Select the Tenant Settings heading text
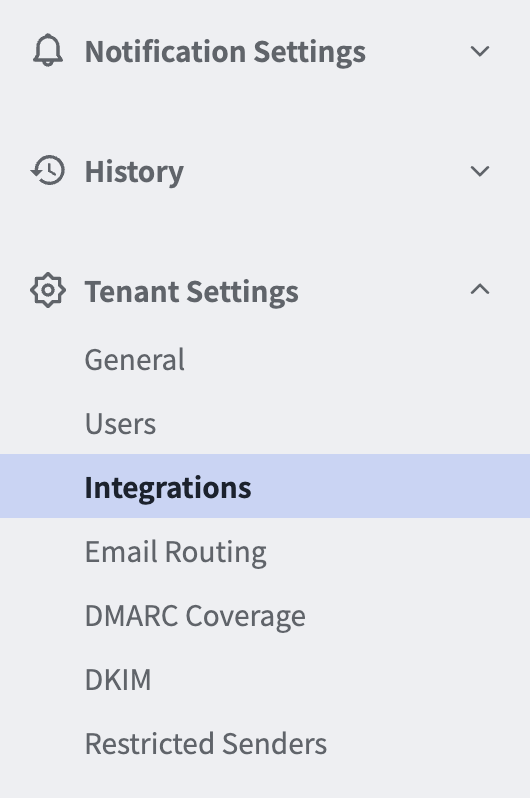The width and height of the screenshot is (530, 798). (x=191, y=292)
